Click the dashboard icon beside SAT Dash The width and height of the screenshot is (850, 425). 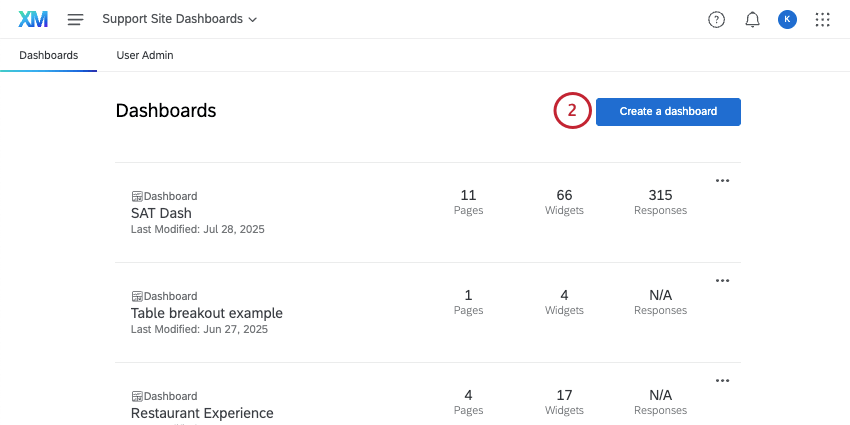[137, 196]
